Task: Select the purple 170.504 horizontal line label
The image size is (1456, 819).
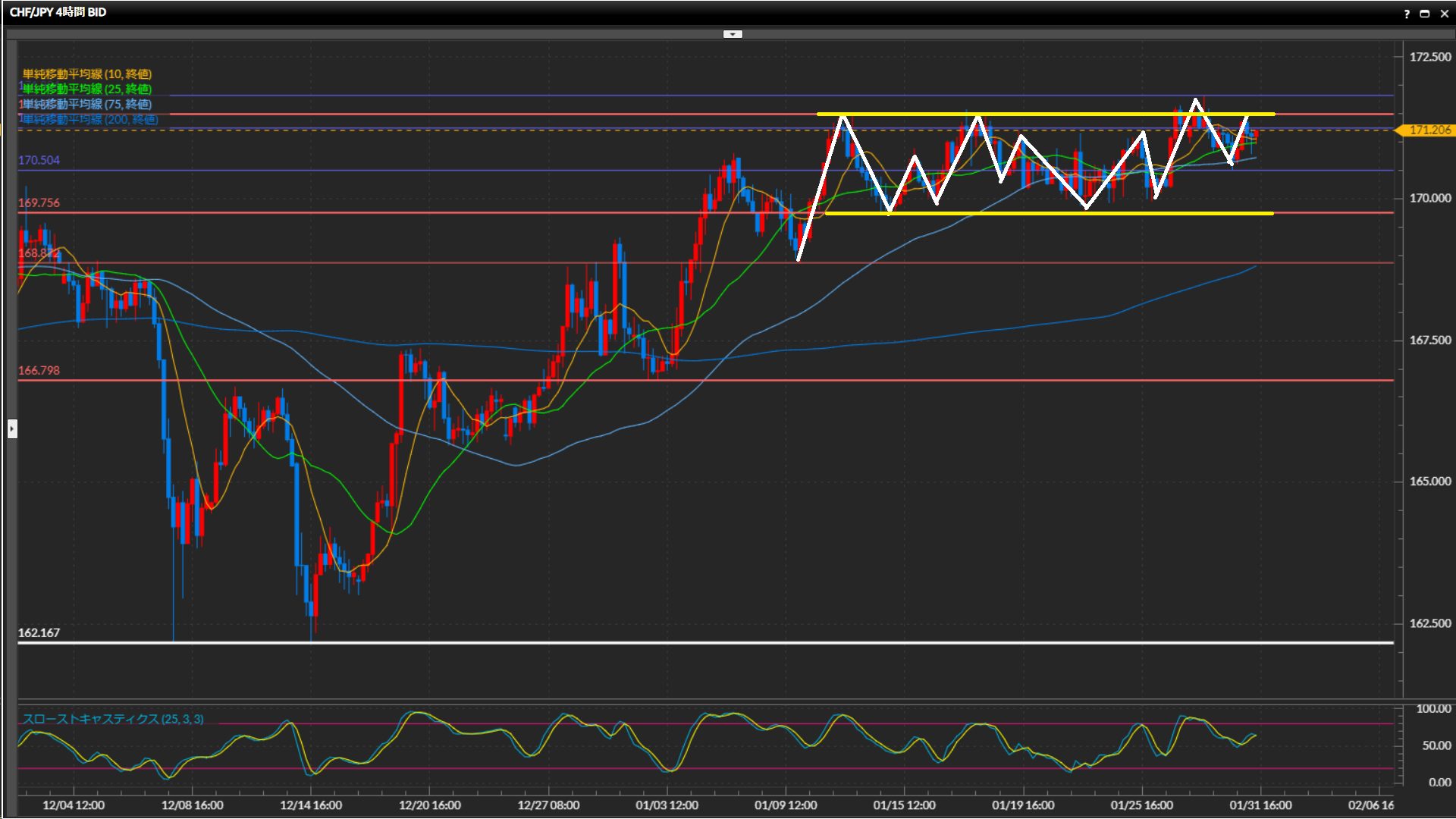Action: tap(39, 160)
